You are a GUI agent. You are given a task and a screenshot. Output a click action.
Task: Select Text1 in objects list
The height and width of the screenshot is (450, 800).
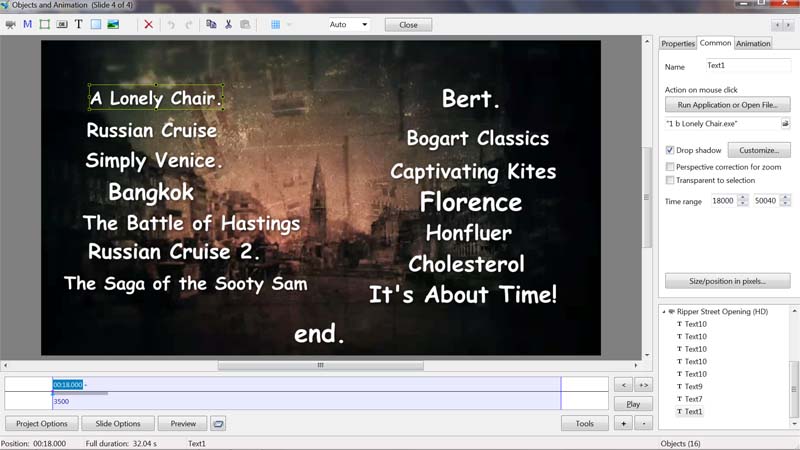tap(693, 411)
